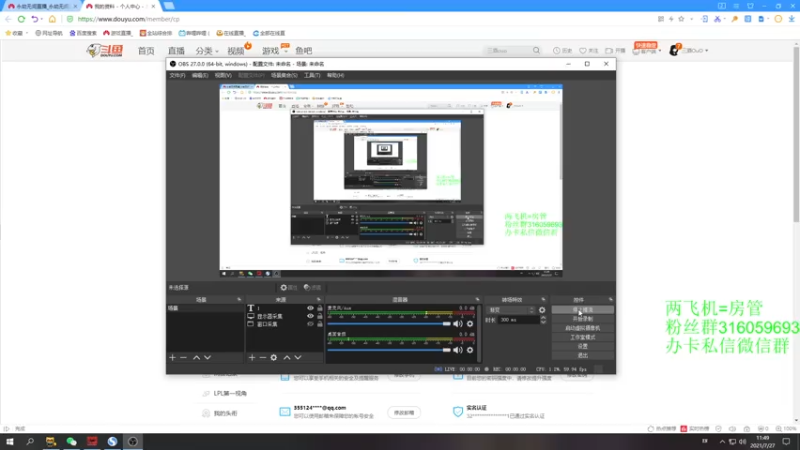Increase transition duration stepper

[543, 318]
